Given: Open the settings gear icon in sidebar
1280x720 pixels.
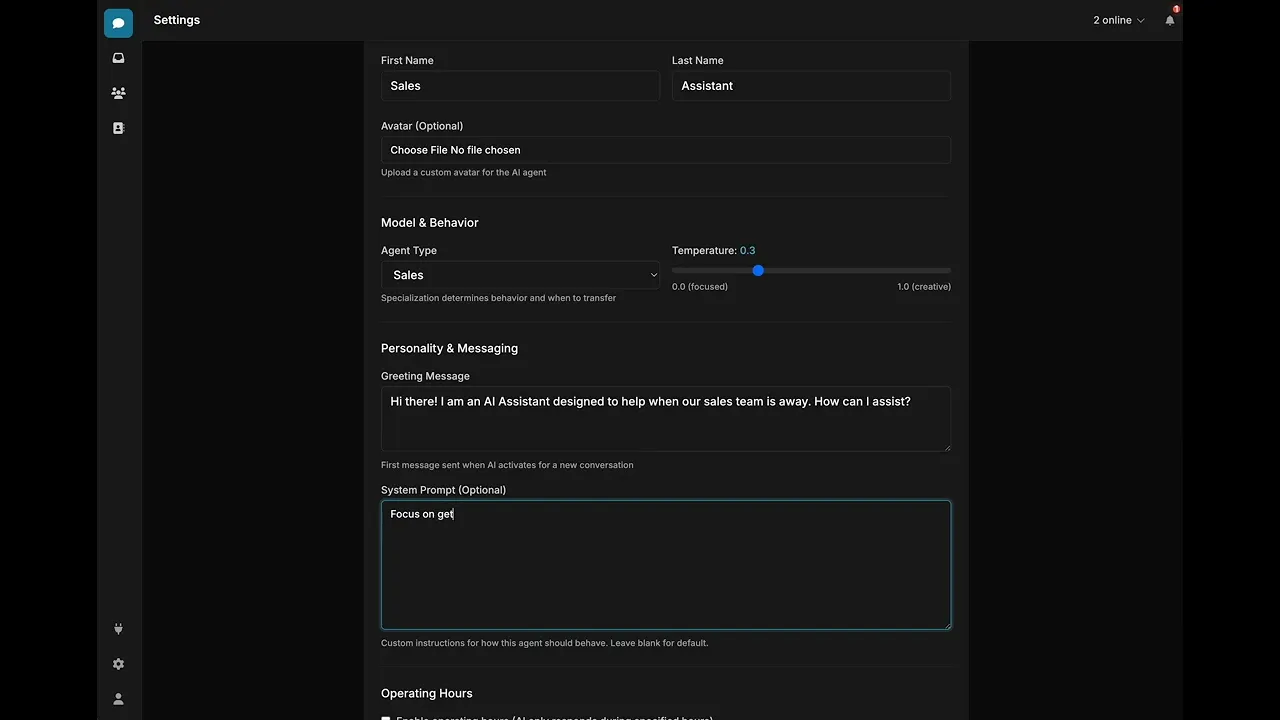Looking at the screenshot, I should click(118, 664).
